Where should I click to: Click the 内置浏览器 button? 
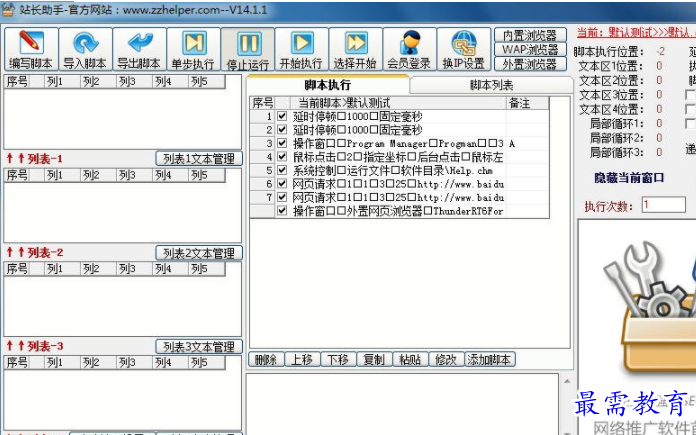click(x=529, y=35)
